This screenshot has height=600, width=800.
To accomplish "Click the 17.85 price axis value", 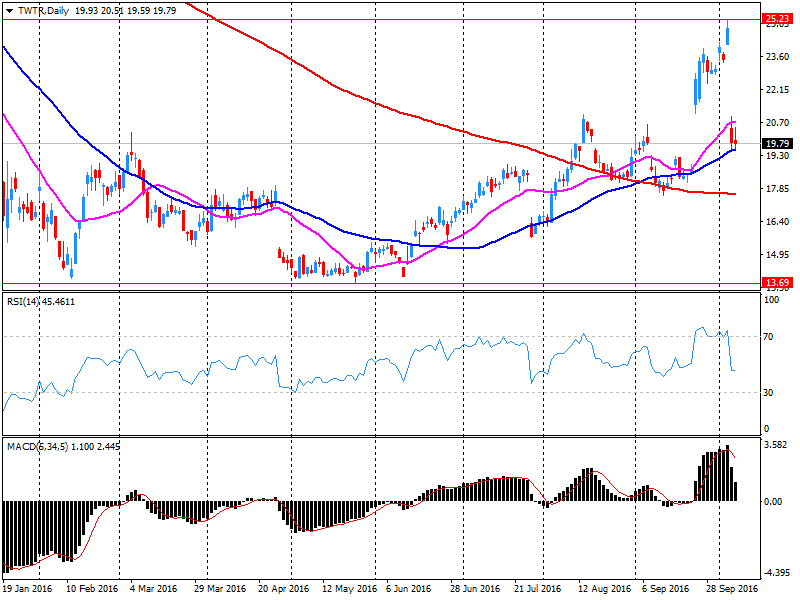I will 778,189.
